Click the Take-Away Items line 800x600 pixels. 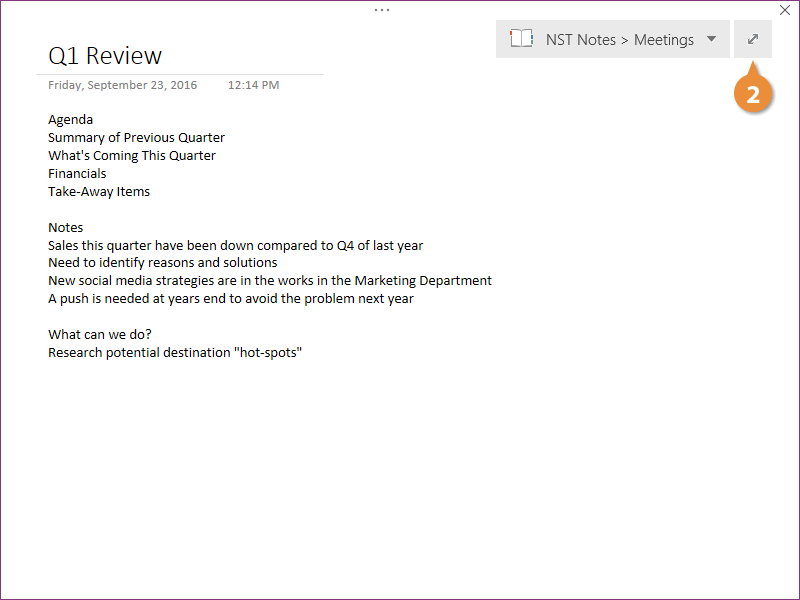pos(99,192)
